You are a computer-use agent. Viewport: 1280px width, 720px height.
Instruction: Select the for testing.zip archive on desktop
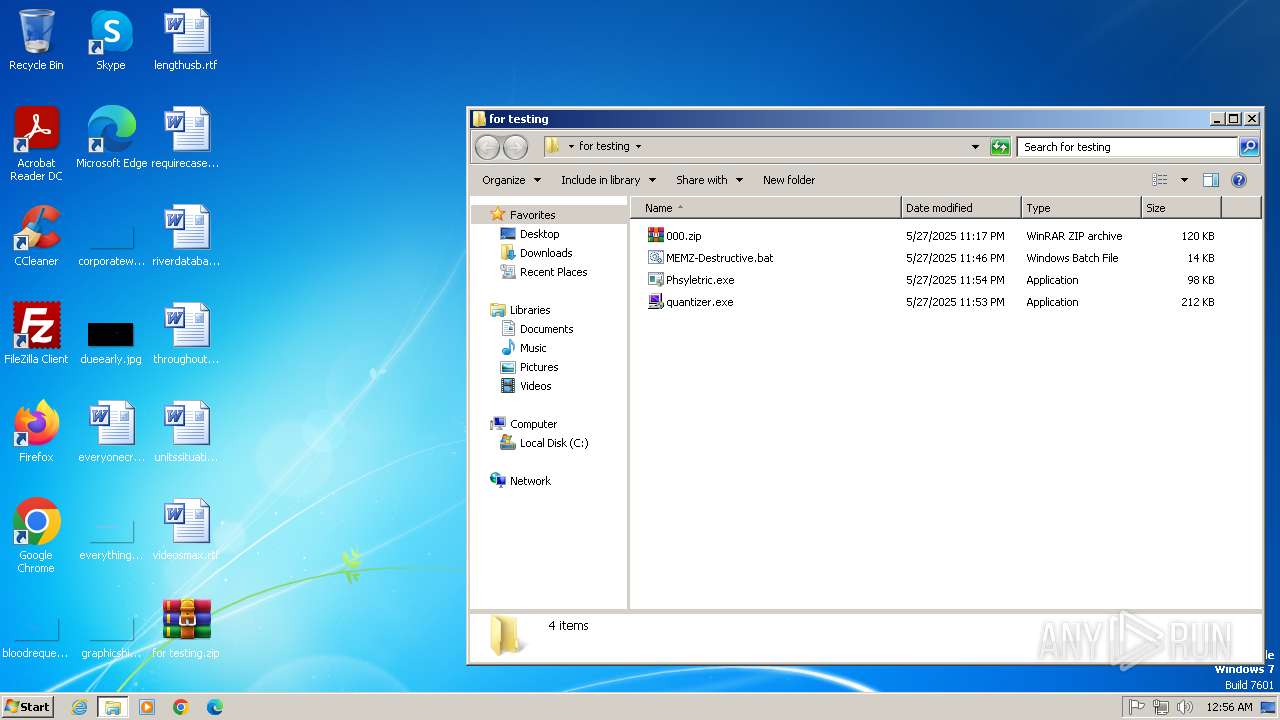[x=186, y=629]
